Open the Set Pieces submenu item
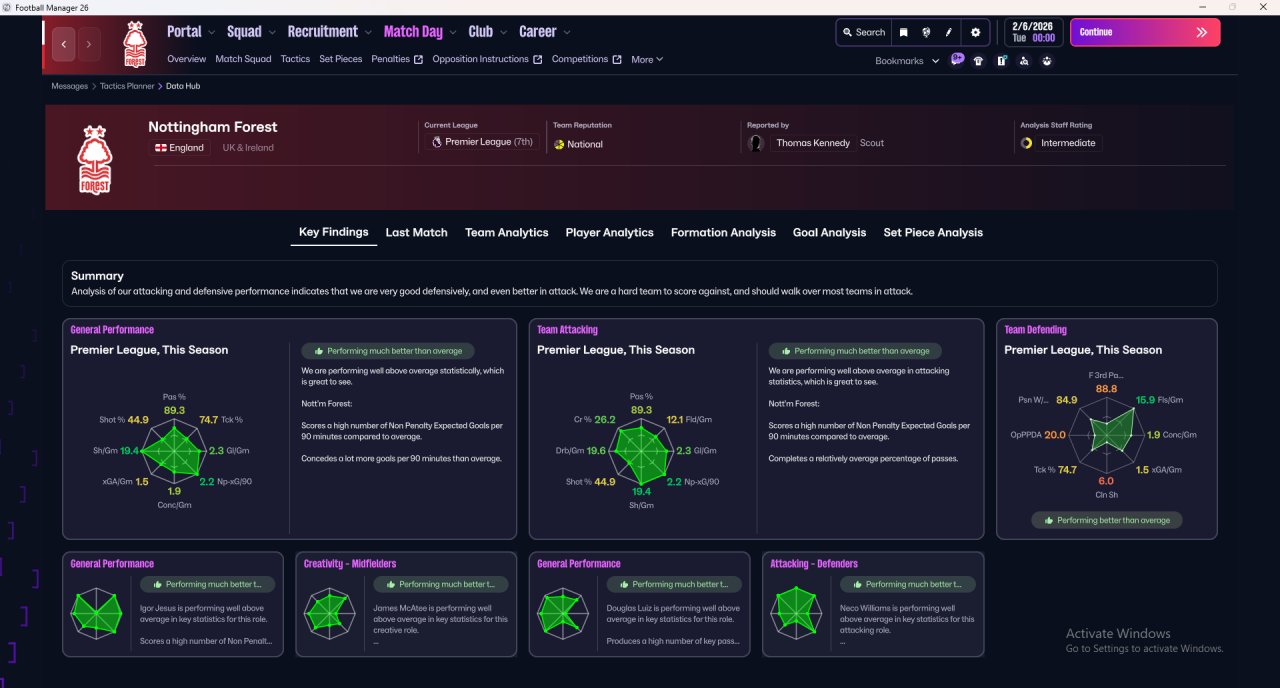Viewport: 1280px width, 688px height. point(341,59)
